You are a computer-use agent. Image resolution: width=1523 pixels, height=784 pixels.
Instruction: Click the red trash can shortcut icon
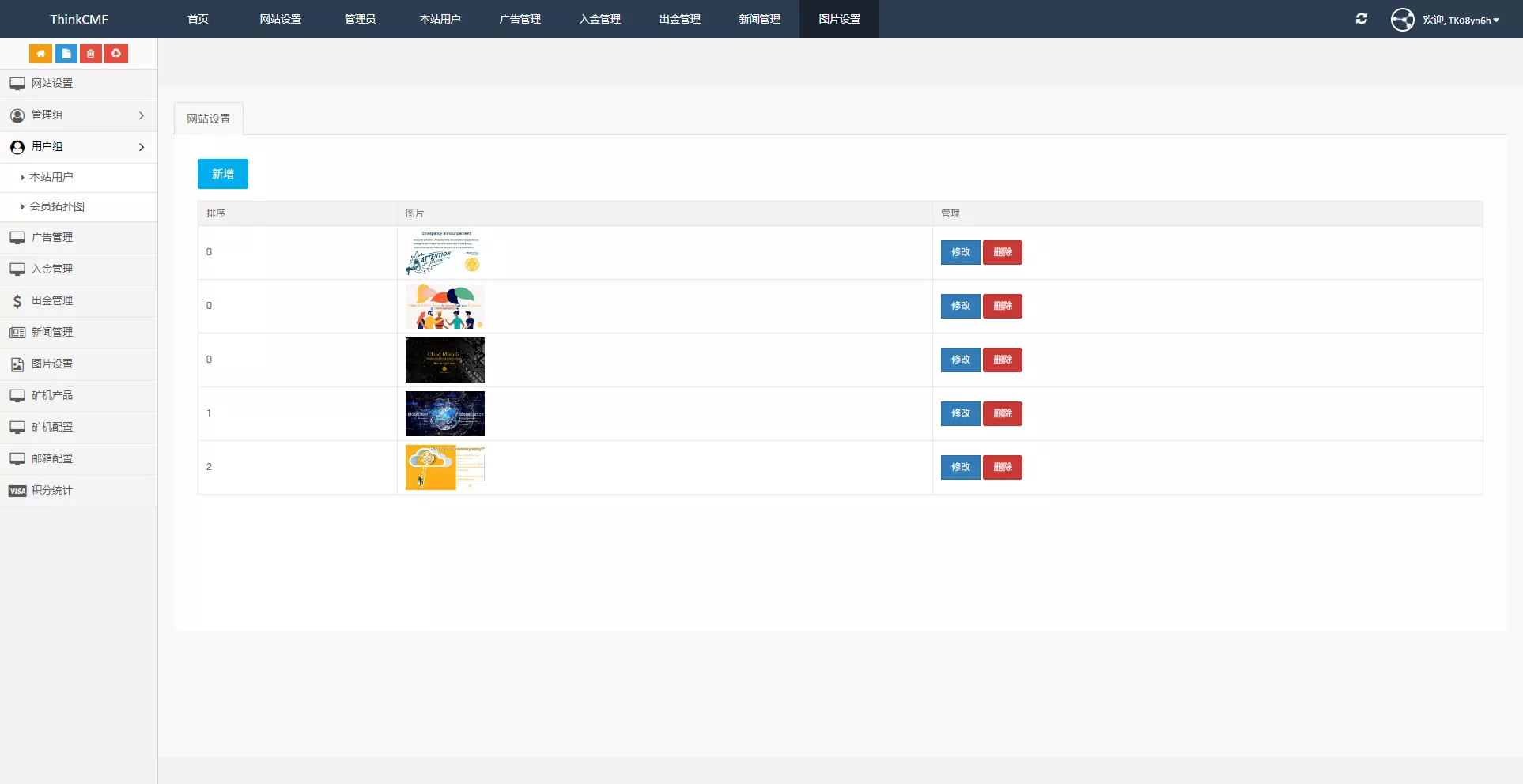(x=91, y=54)
